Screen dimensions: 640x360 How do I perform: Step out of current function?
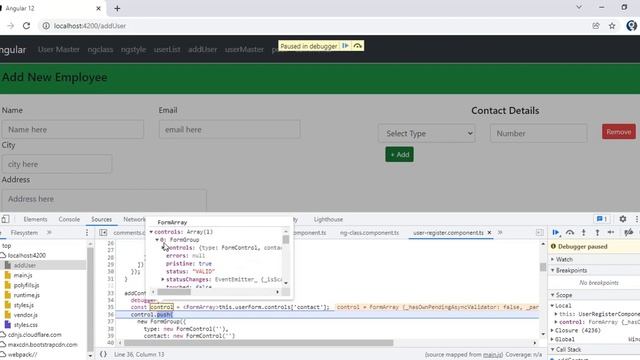point(597,232)
